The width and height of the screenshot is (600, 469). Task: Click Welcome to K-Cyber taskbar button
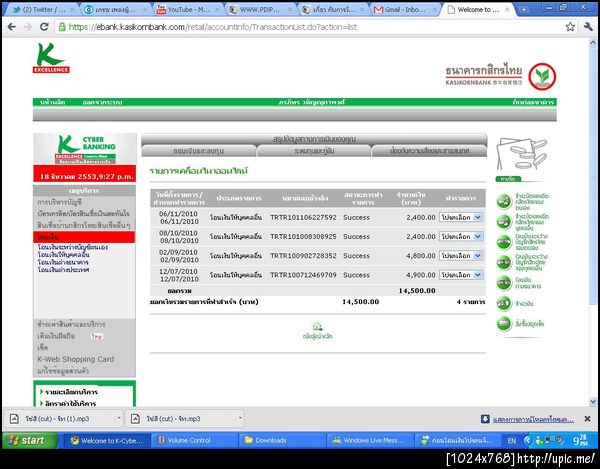tap(107, 441)
